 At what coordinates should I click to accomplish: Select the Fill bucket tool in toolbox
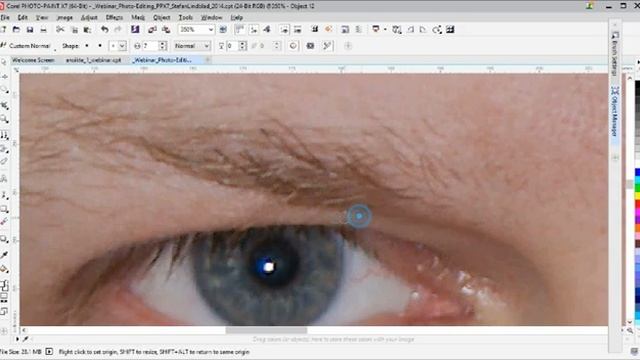coord(4,269)
